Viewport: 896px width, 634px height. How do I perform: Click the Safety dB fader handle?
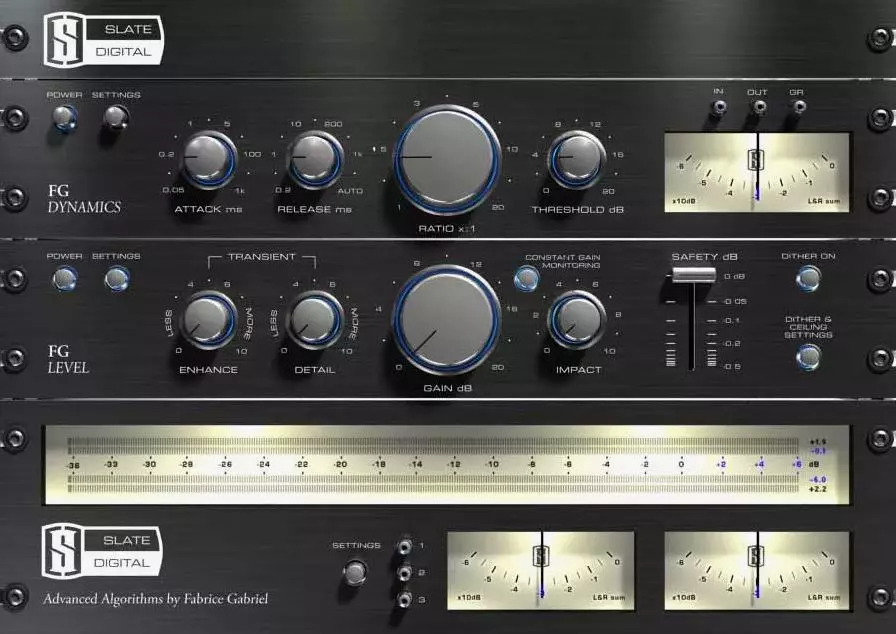pyautogui.click(x=692, y=274)
